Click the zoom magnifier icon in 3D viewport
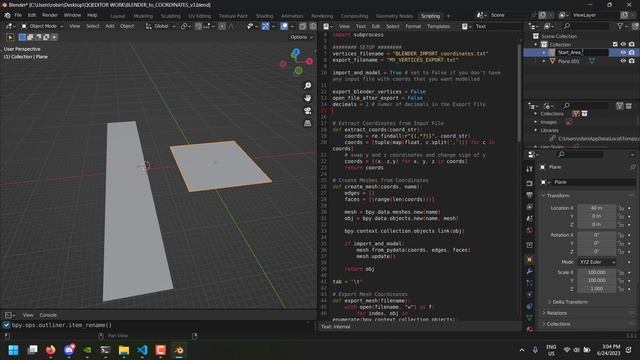This screenshot has height=360, width=640. point(307,85)
